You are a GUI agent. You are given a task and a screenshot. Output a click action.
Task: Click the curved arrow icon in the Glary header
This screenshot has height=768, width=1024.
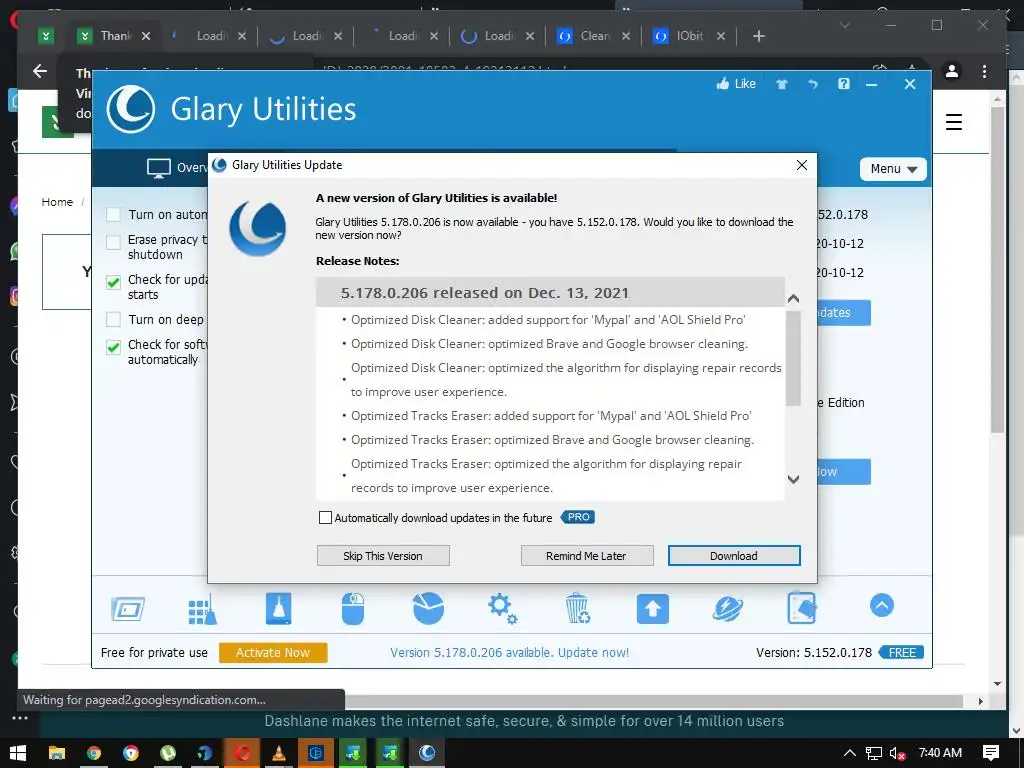(812, 84)
